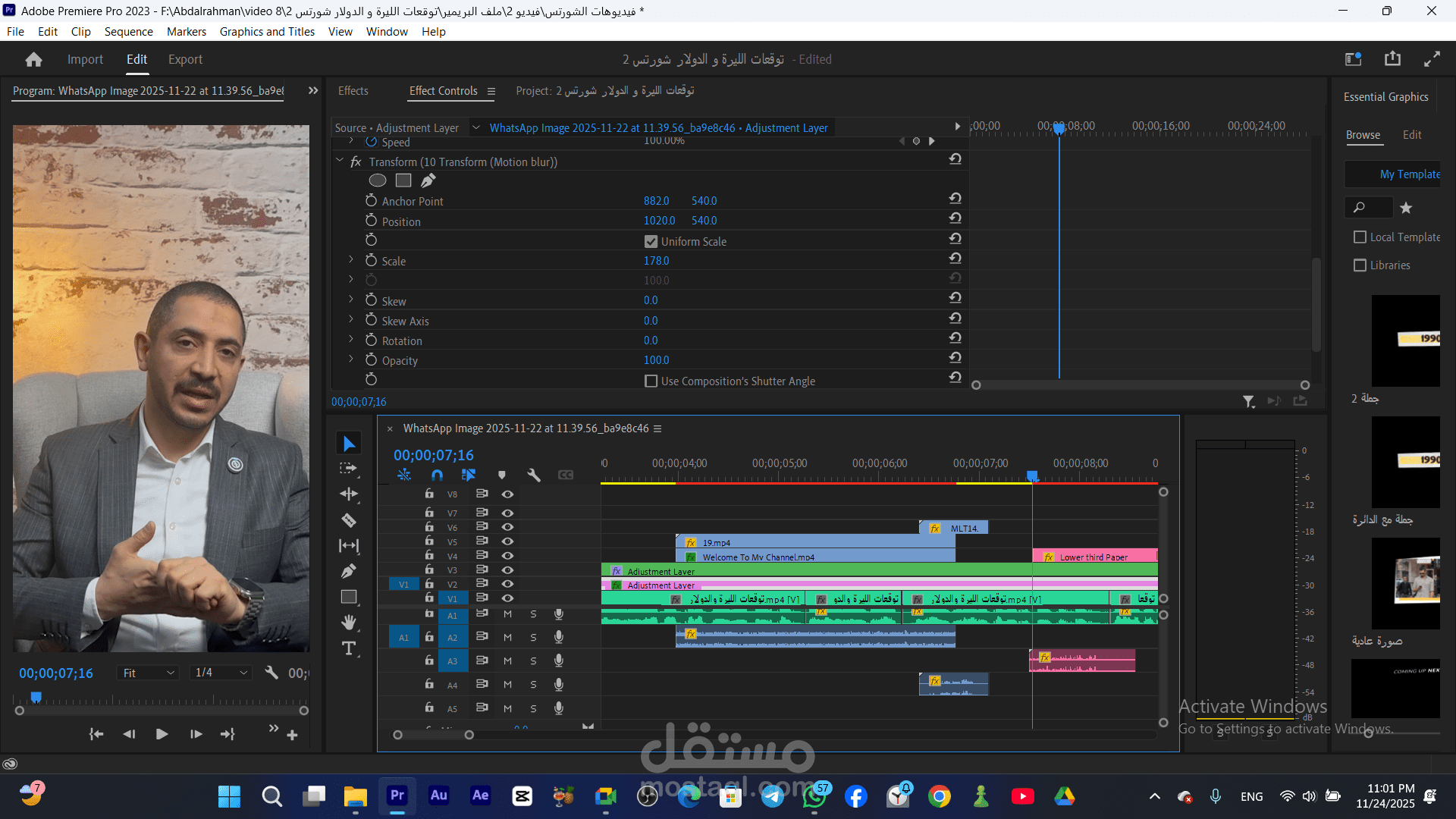
Task: Create ellipse mask under the Transform effect
Action: [377, 180]
